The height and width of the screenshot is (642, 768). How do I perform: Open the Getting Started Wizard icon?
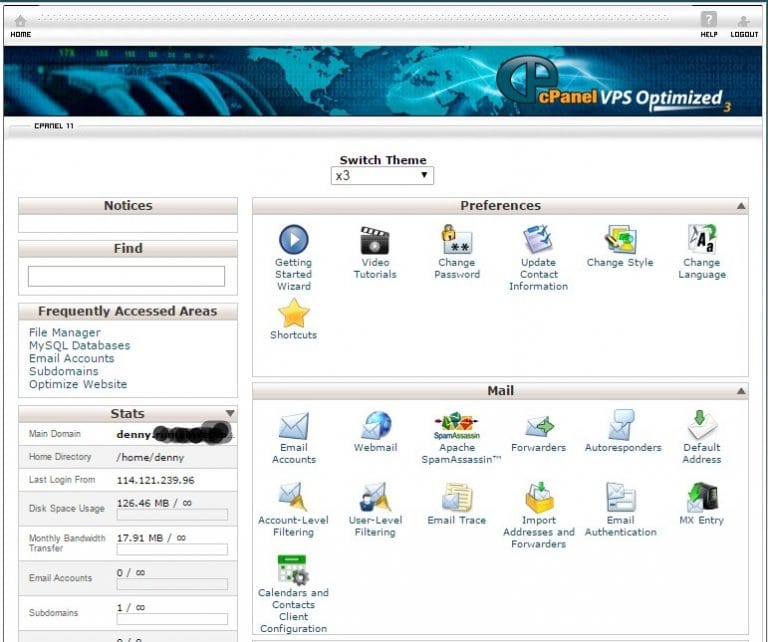click(x=293, y=239)
